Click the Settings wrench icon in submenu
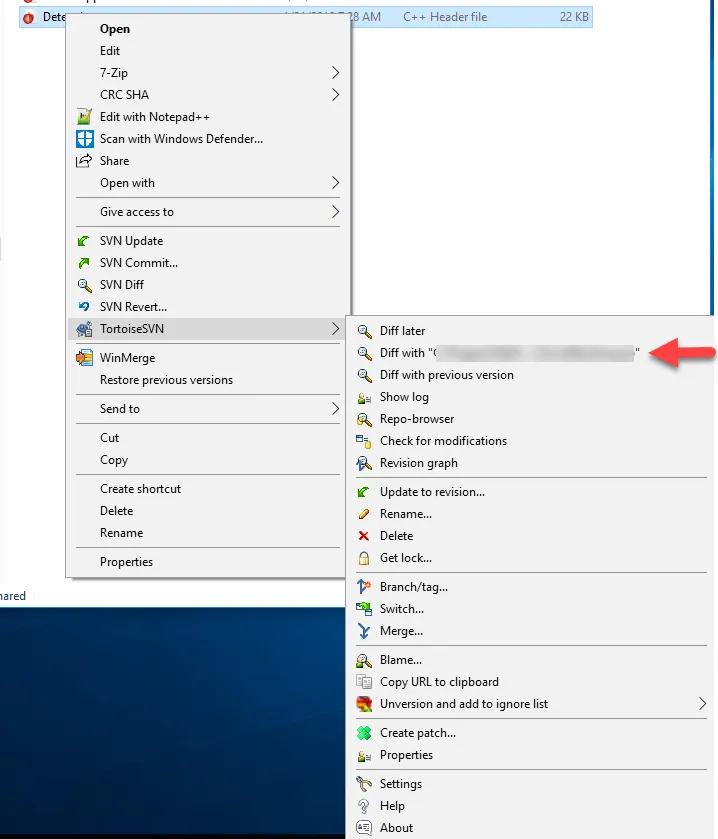 point(364,784)
